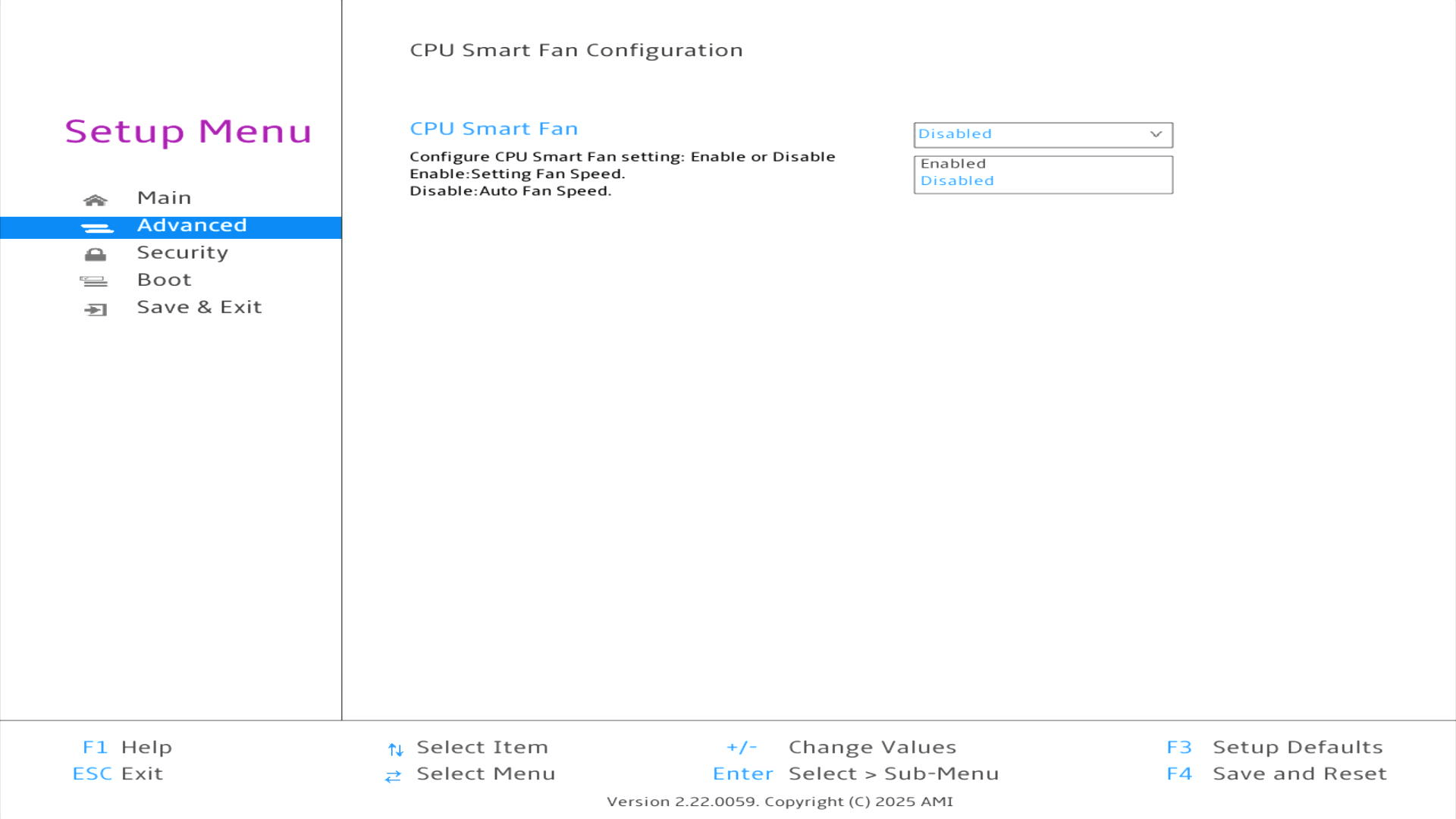
Task: Open the Main menu section
Action: coord(164,198)
